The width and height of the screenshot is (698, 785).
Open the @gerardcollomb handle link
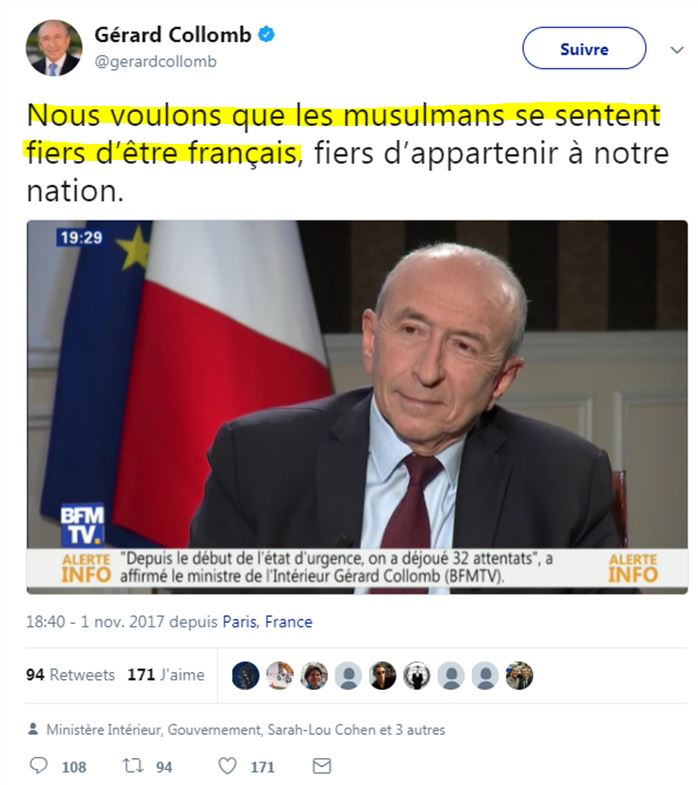tap(156, 62)
